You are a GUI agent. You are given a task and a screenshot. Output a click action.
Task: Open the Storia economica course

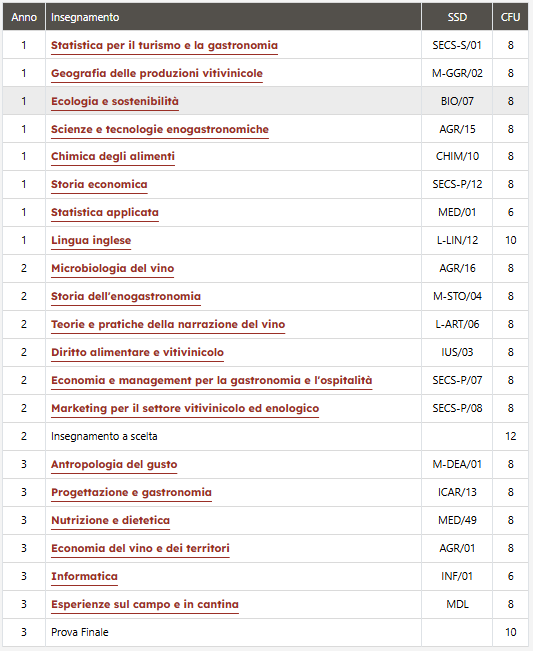click(99, 184)
